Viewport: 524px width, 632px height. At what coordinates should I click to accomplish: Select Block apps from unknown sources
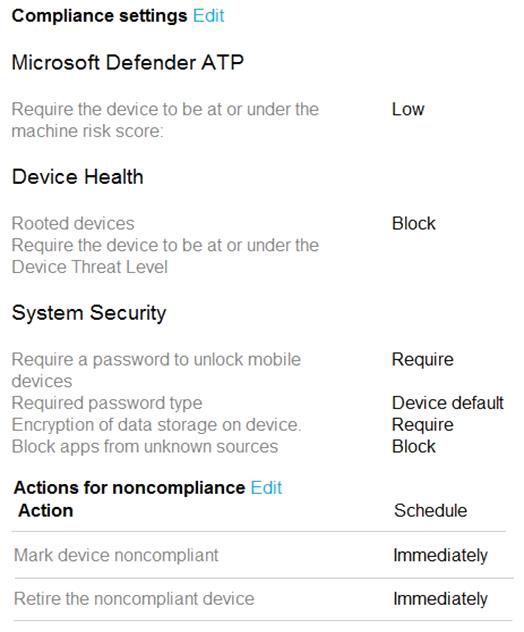click(145, 447)
